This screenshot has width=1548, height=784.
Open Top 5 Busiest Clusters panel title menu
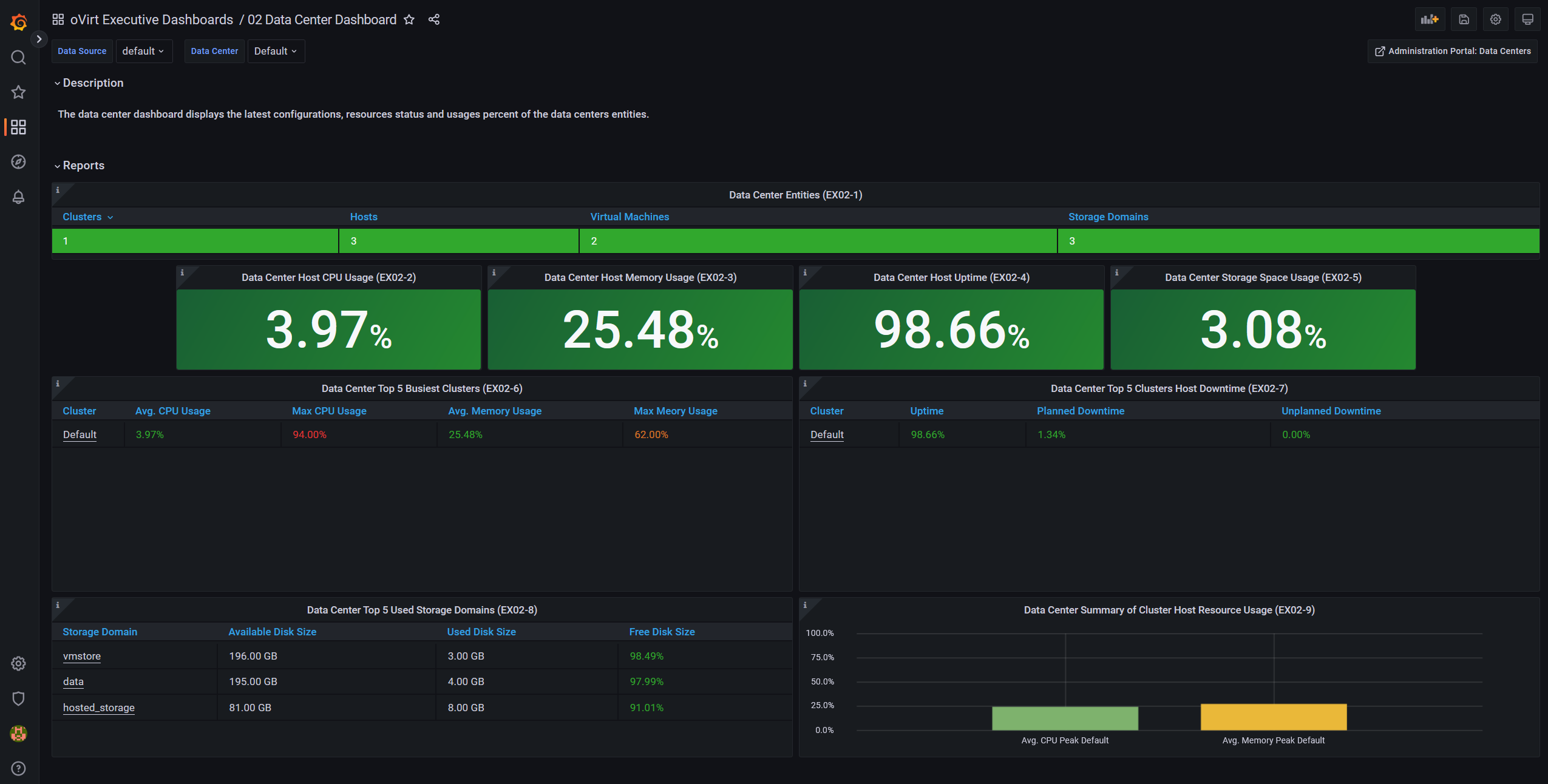(x=422, y=388)
